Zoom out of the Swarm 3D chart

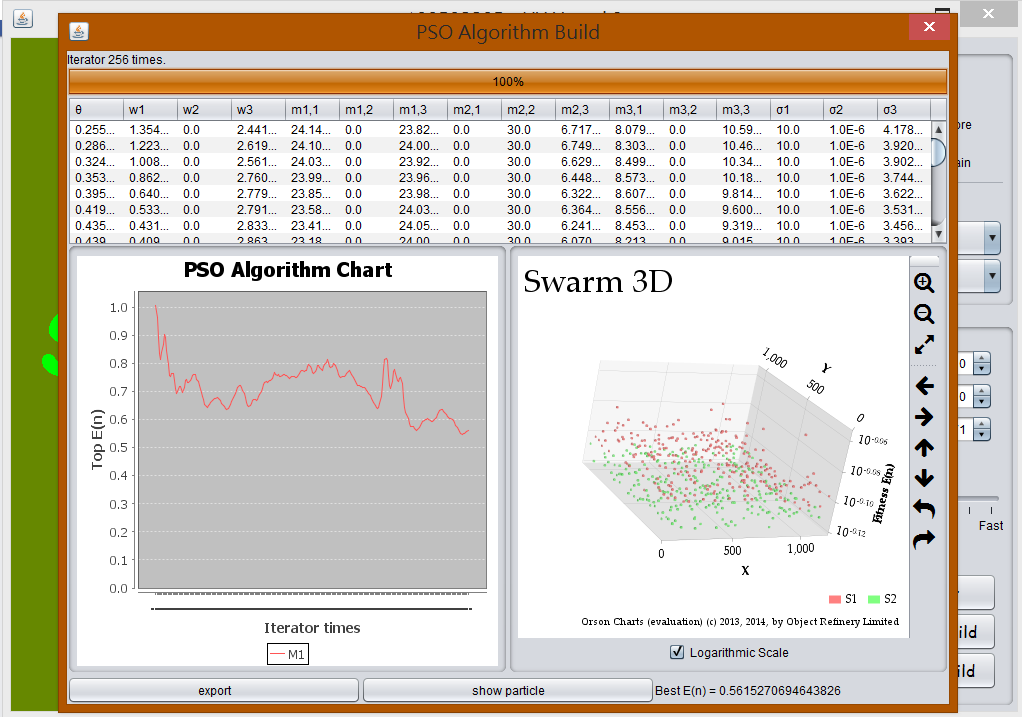click(x=924, y=314)
